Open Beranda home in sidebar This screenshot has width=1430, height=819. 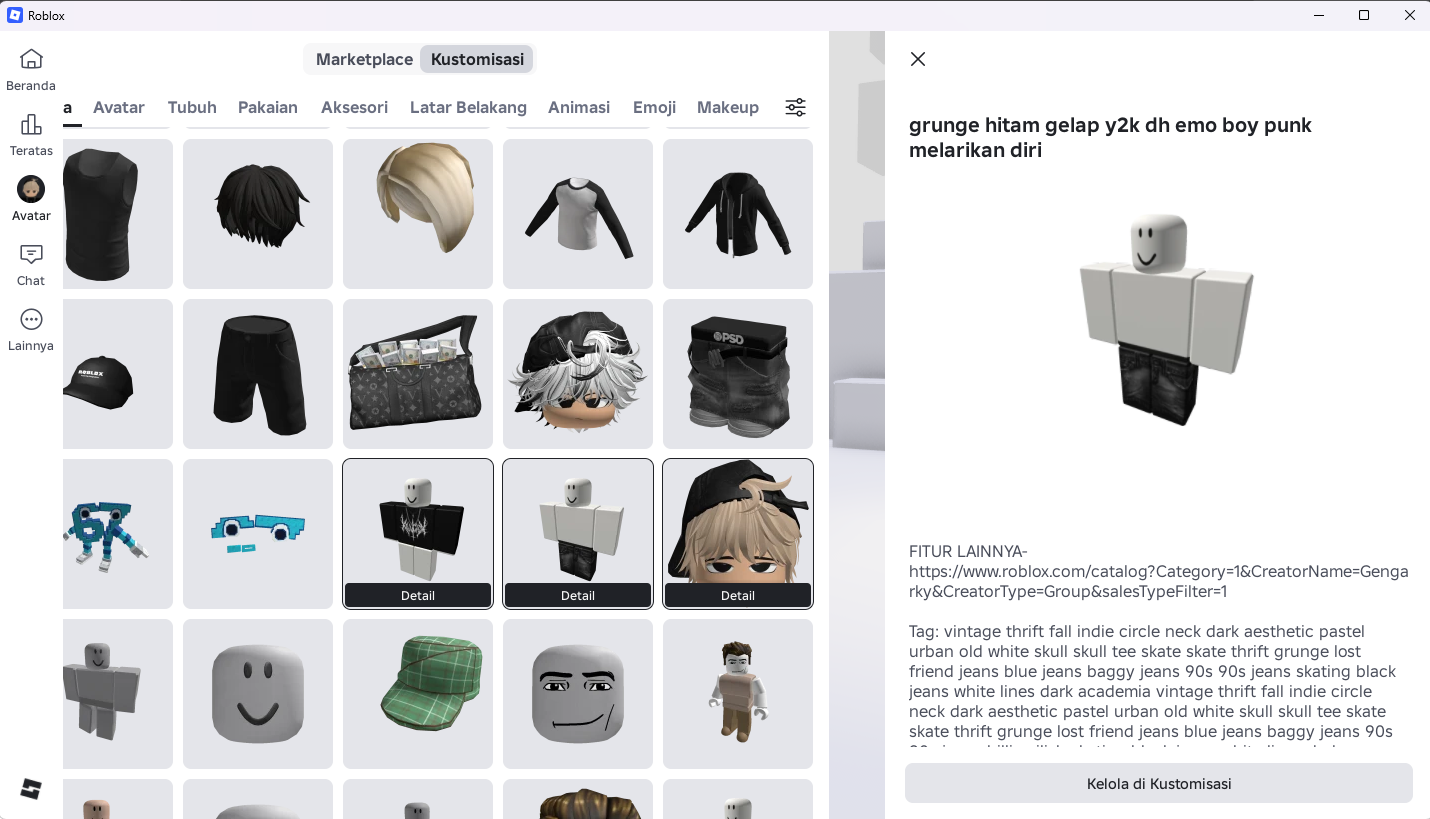click(x=31, y=70)
